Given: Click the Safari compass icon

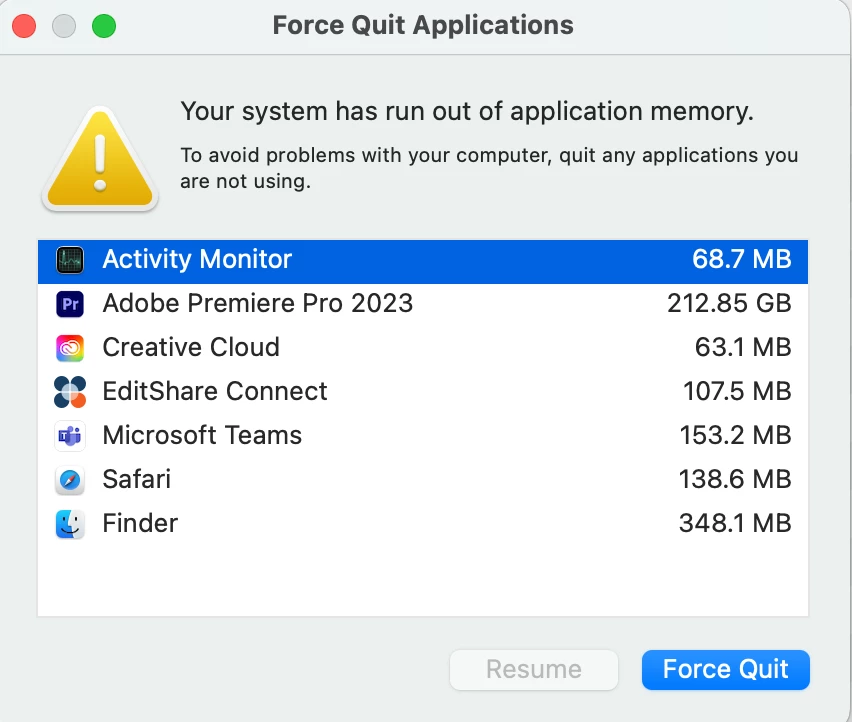Looking at the screenshot, I should pyautogui.click(x=70, y=480).
